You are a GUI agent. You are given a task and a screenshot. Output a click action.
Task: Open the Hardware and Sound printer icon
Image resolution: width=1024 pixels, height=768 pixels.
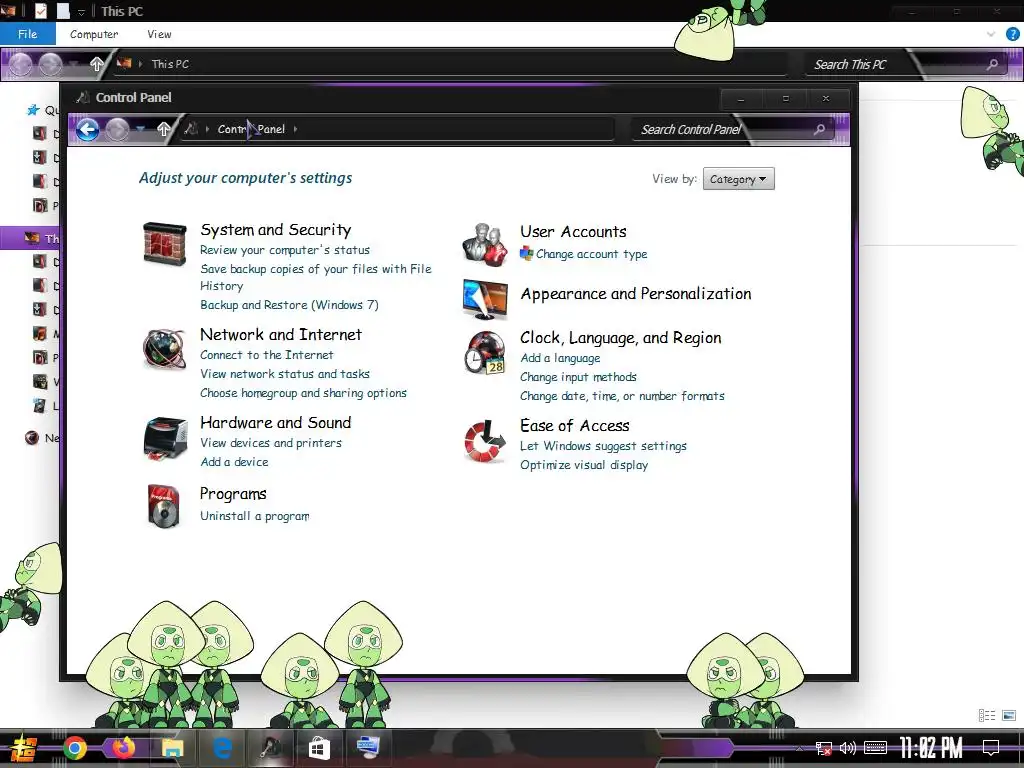[165, 438]
